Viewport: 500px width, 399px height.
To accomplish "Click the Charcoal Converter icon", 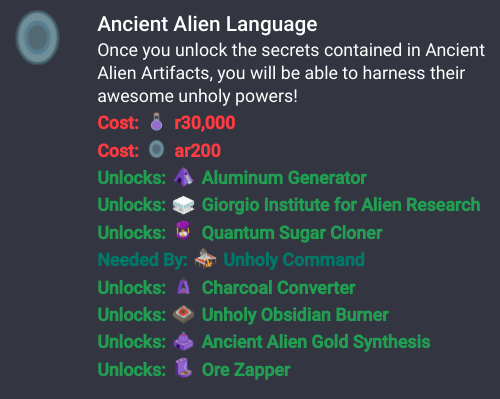I will click(x=183, y=286).
